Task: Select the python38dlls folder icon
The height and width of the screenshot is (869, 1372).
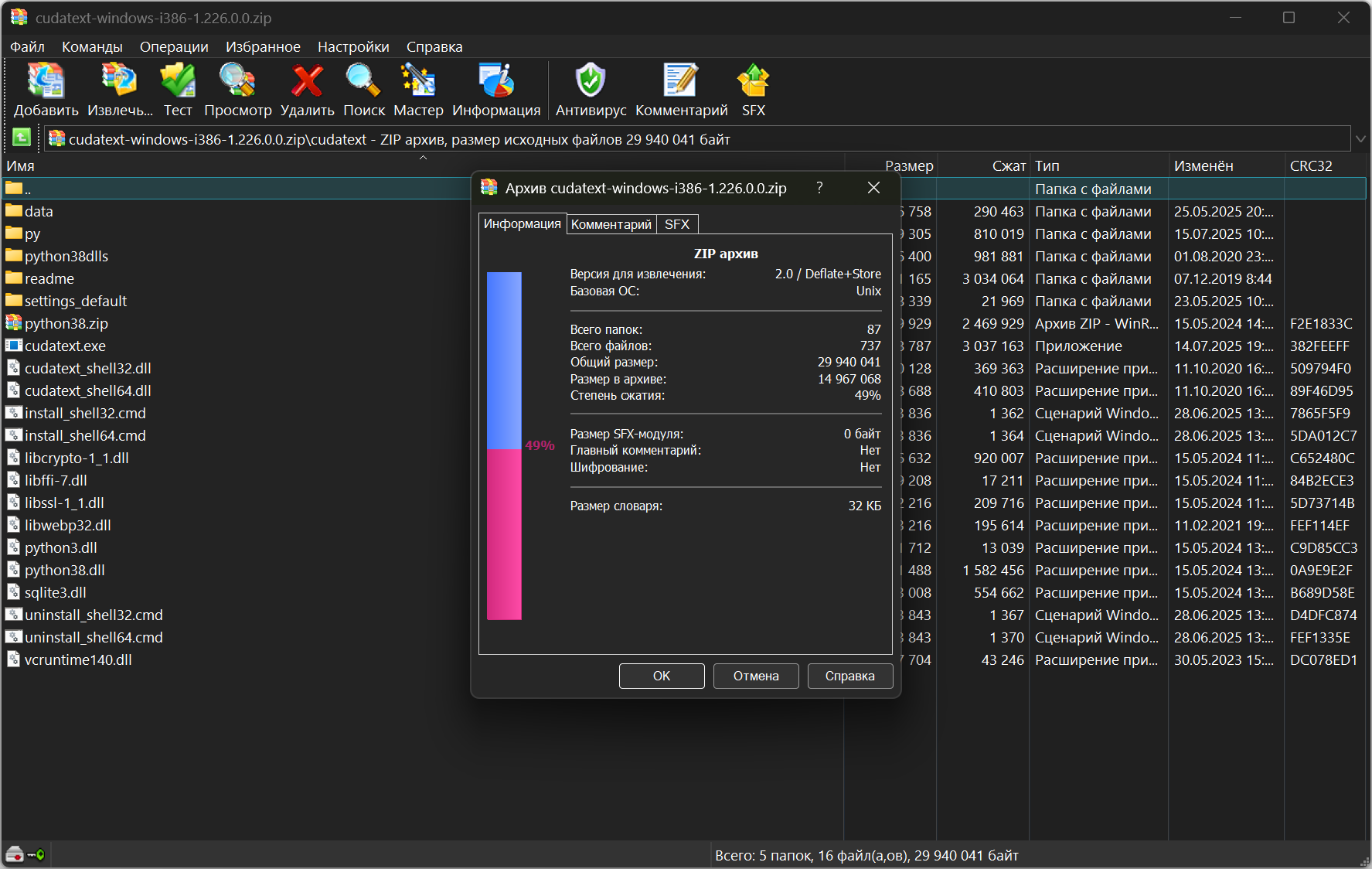Action: [x=14, y=255]
